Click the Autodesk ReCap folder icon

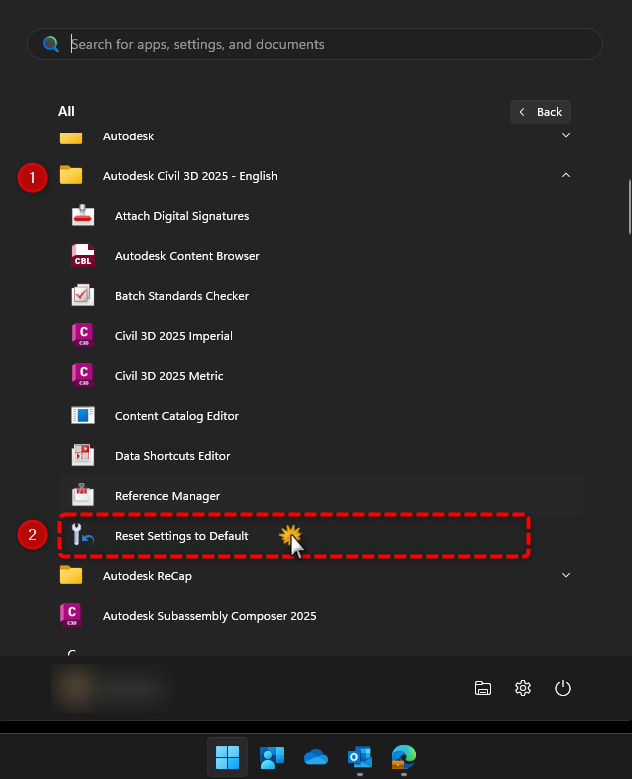pyautogui.click(x=71, y=575)
